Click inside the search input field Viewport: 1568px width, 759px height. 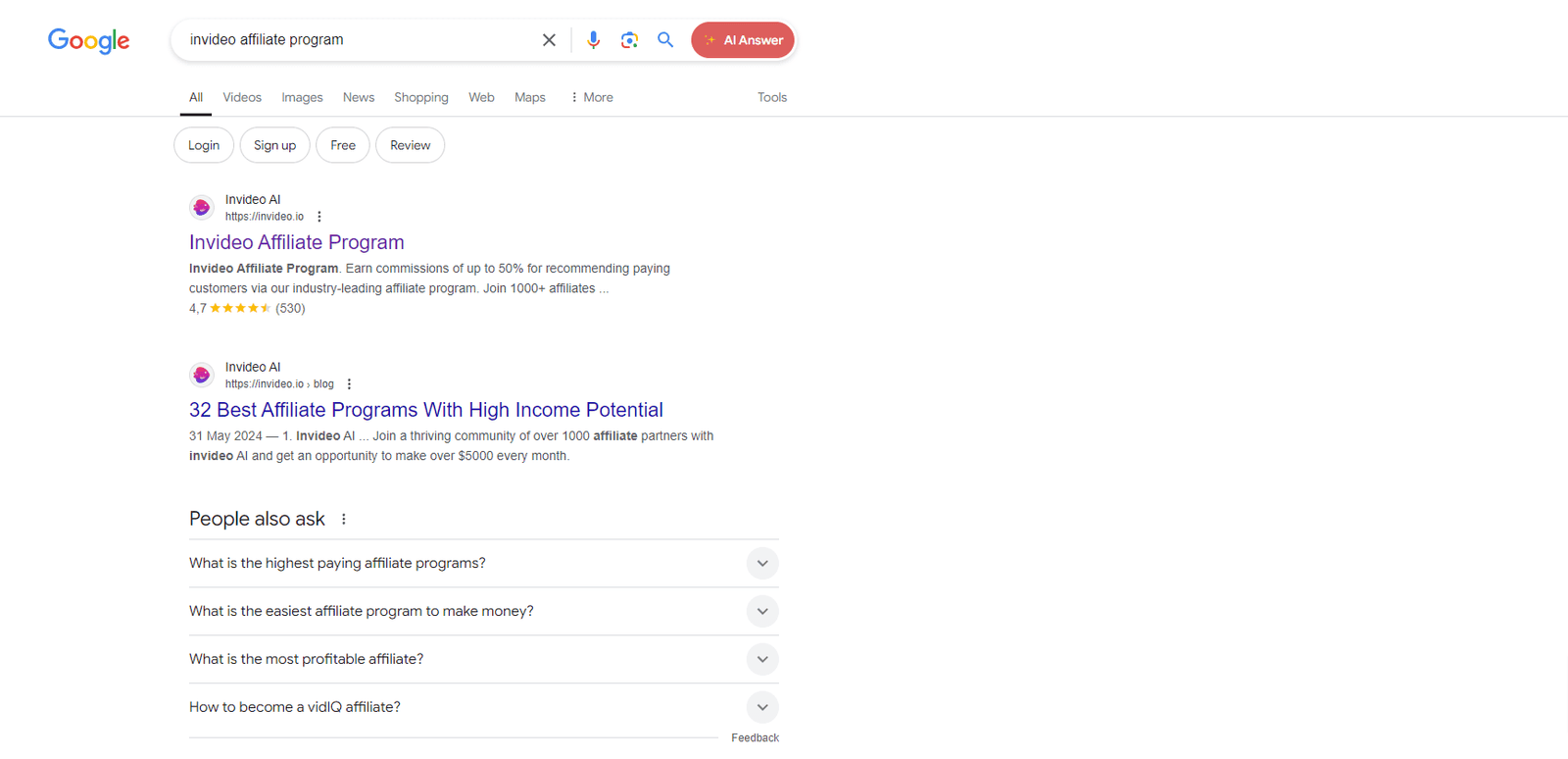click(358, 40)
